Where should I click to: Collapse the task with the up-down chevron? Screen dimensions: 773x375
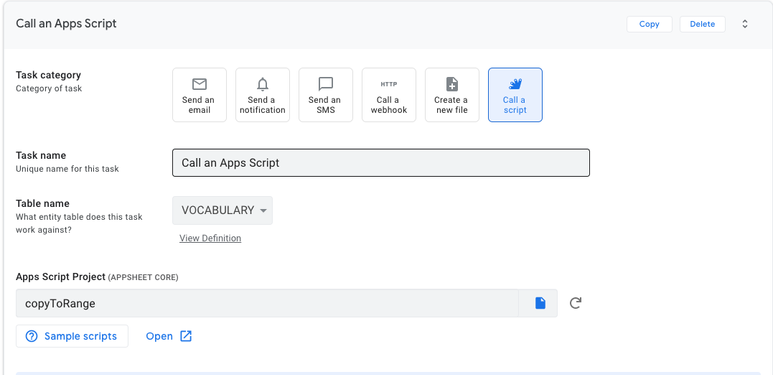(745, 24)
